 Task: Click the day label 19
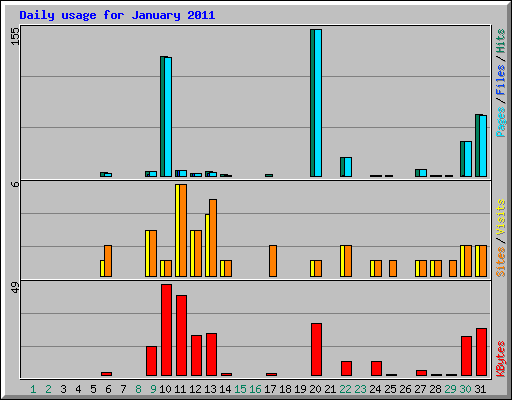(x=300, y=389)
